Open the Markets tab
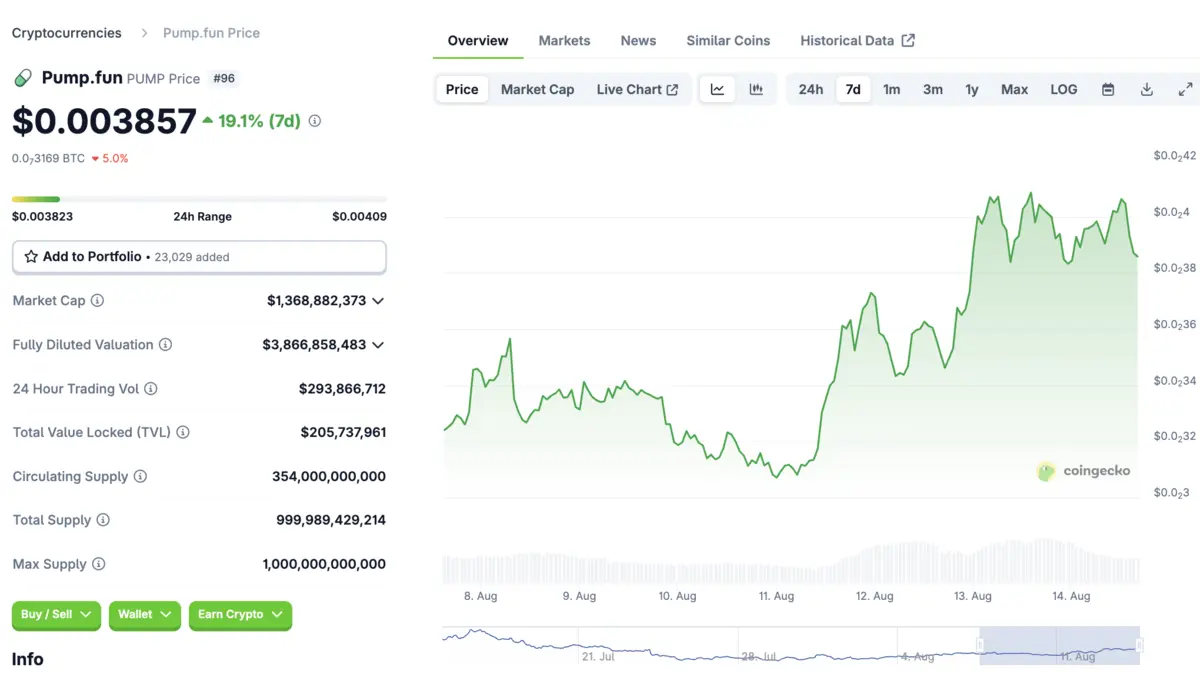The height and width of the screenshot is (674, 1200). [564, 41]
